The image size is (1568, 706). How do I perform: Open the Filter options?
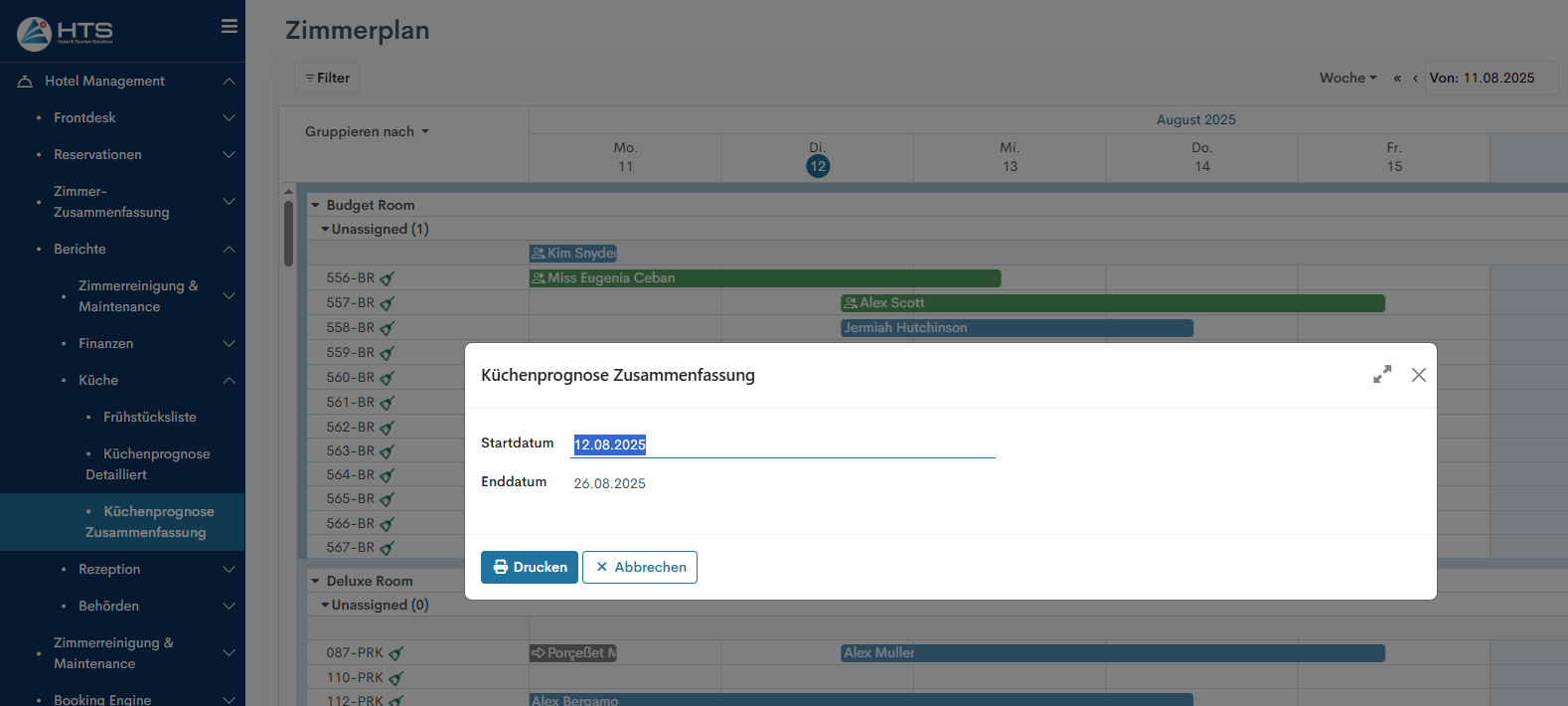click(327, 79)
